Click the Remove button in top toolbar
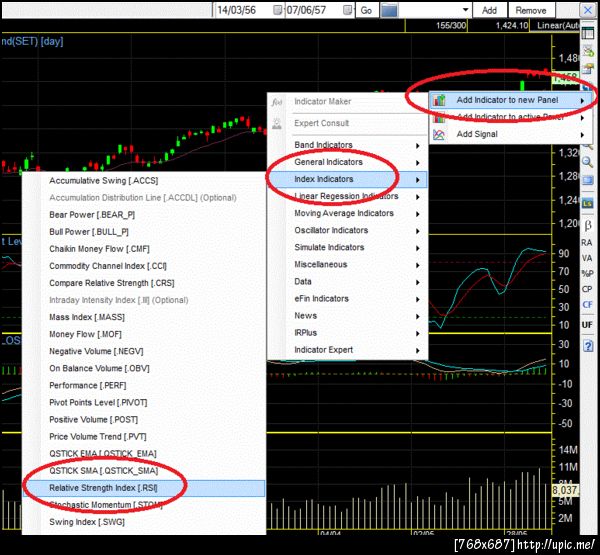The image size is (600, 555). (x=531, y=10)
